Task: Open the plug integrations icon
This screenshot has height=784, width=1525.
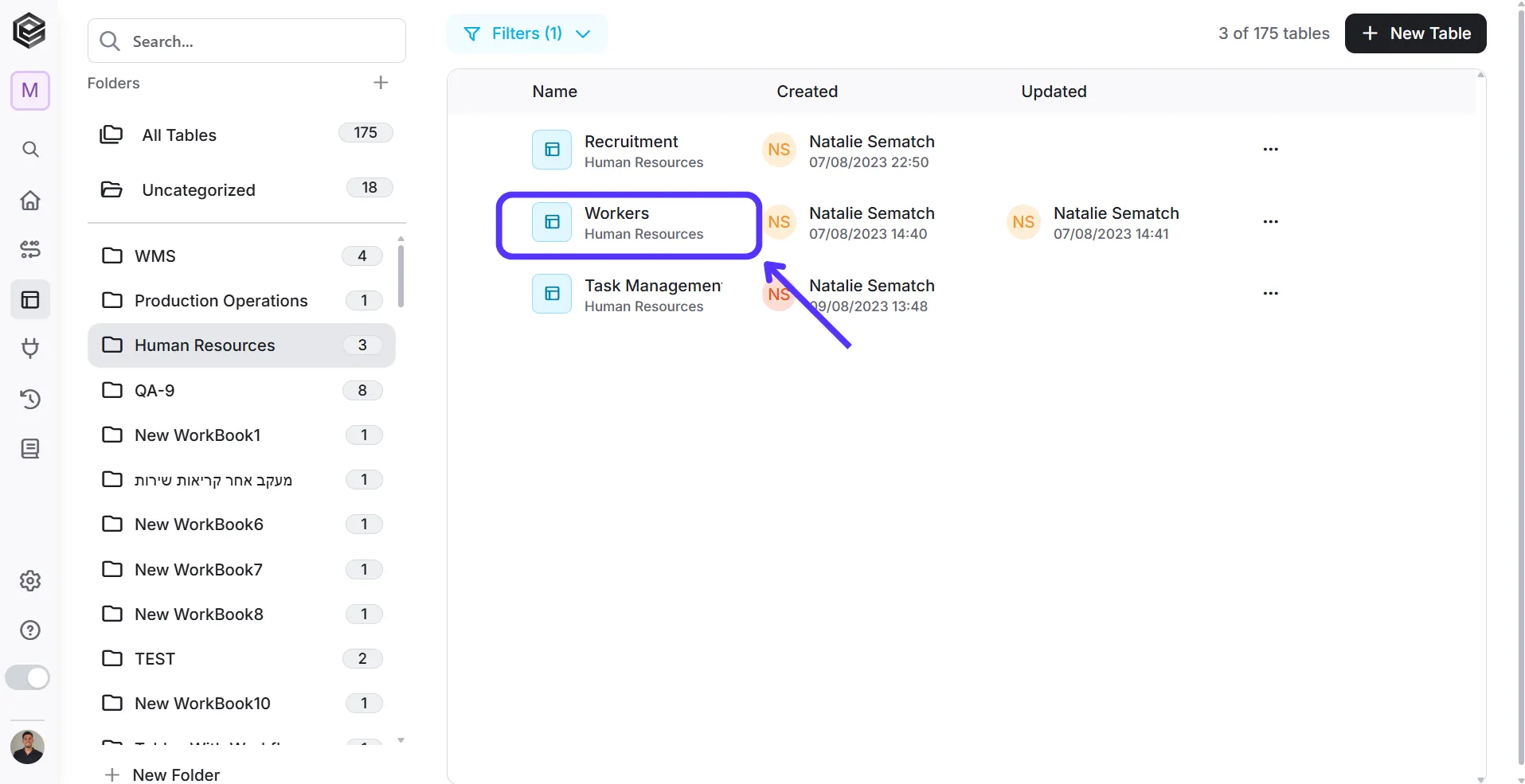Action: pyautogui.click(x=30, y=349)
